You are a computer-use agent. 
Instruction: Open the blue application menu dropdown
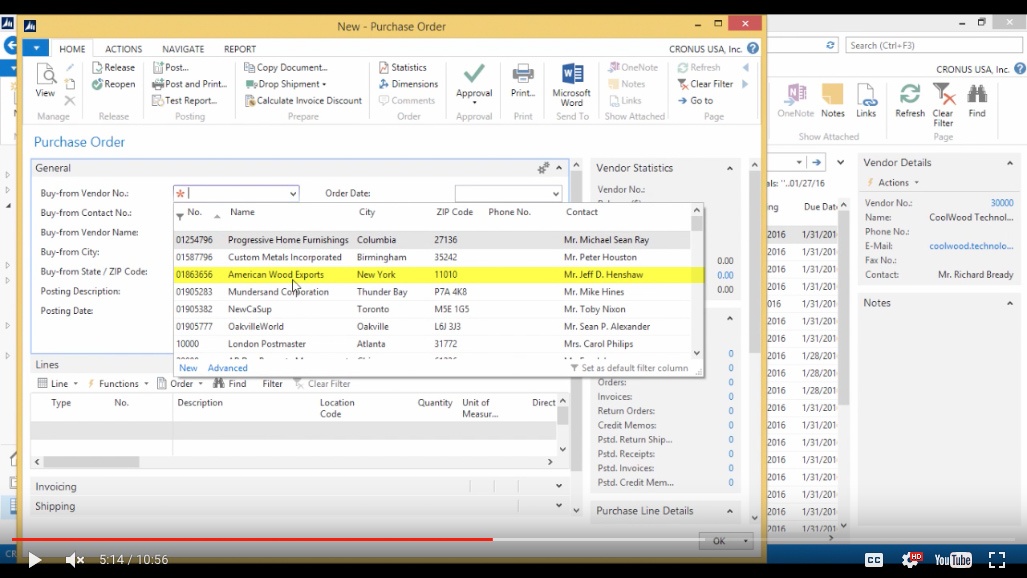pyautogui.click(x=36, y=48)
